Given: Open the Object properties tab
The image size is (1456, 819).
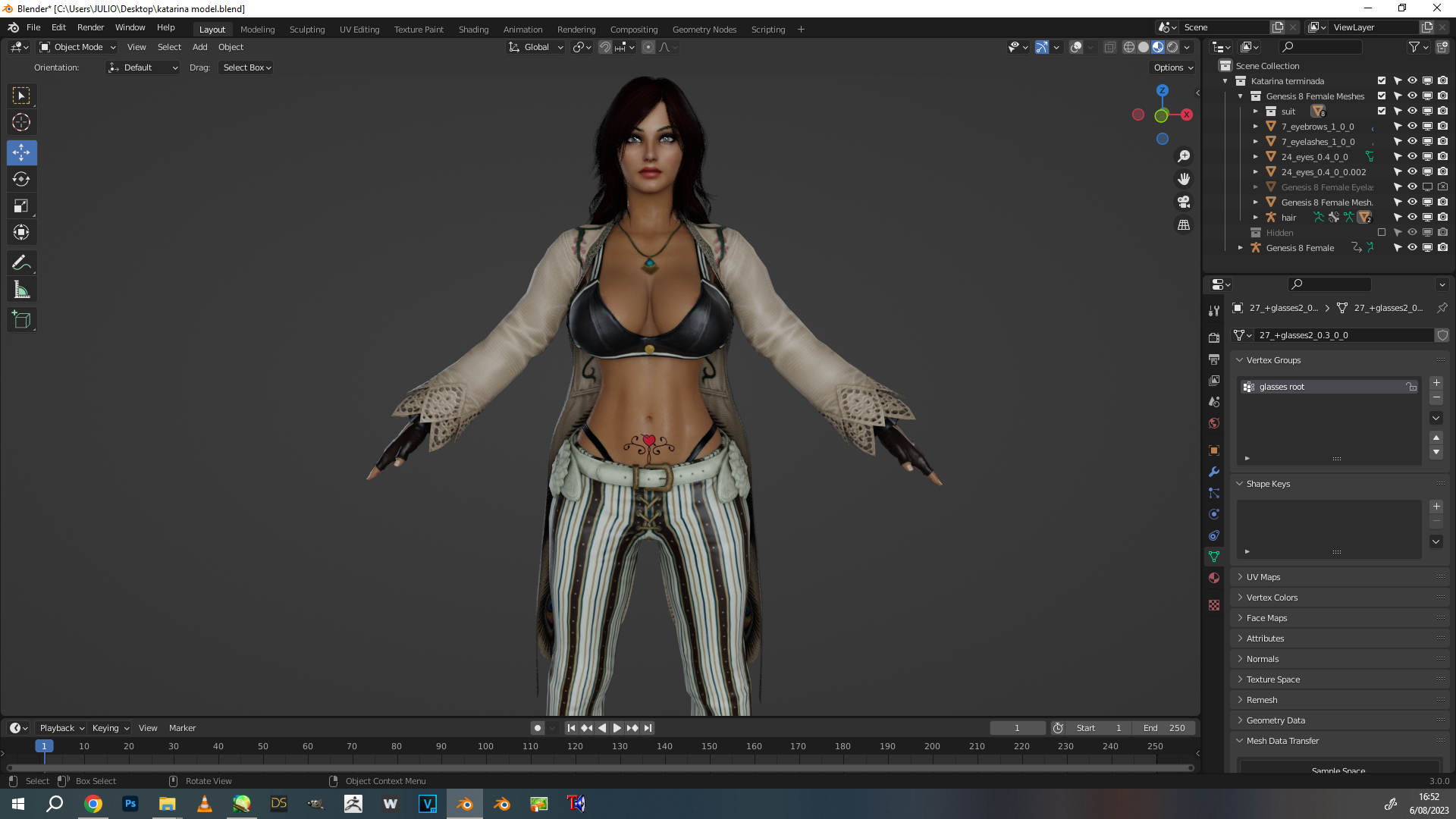Looking at the screenshot, I should [x=1214, y=450].
